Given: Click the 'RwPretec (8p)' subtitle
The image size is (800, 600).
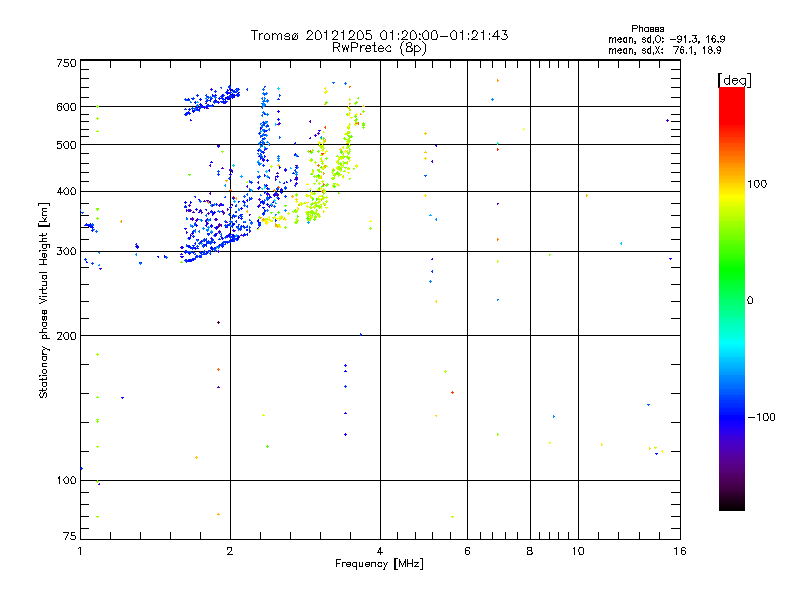Looking at the screenshot, I should point(379,48).
